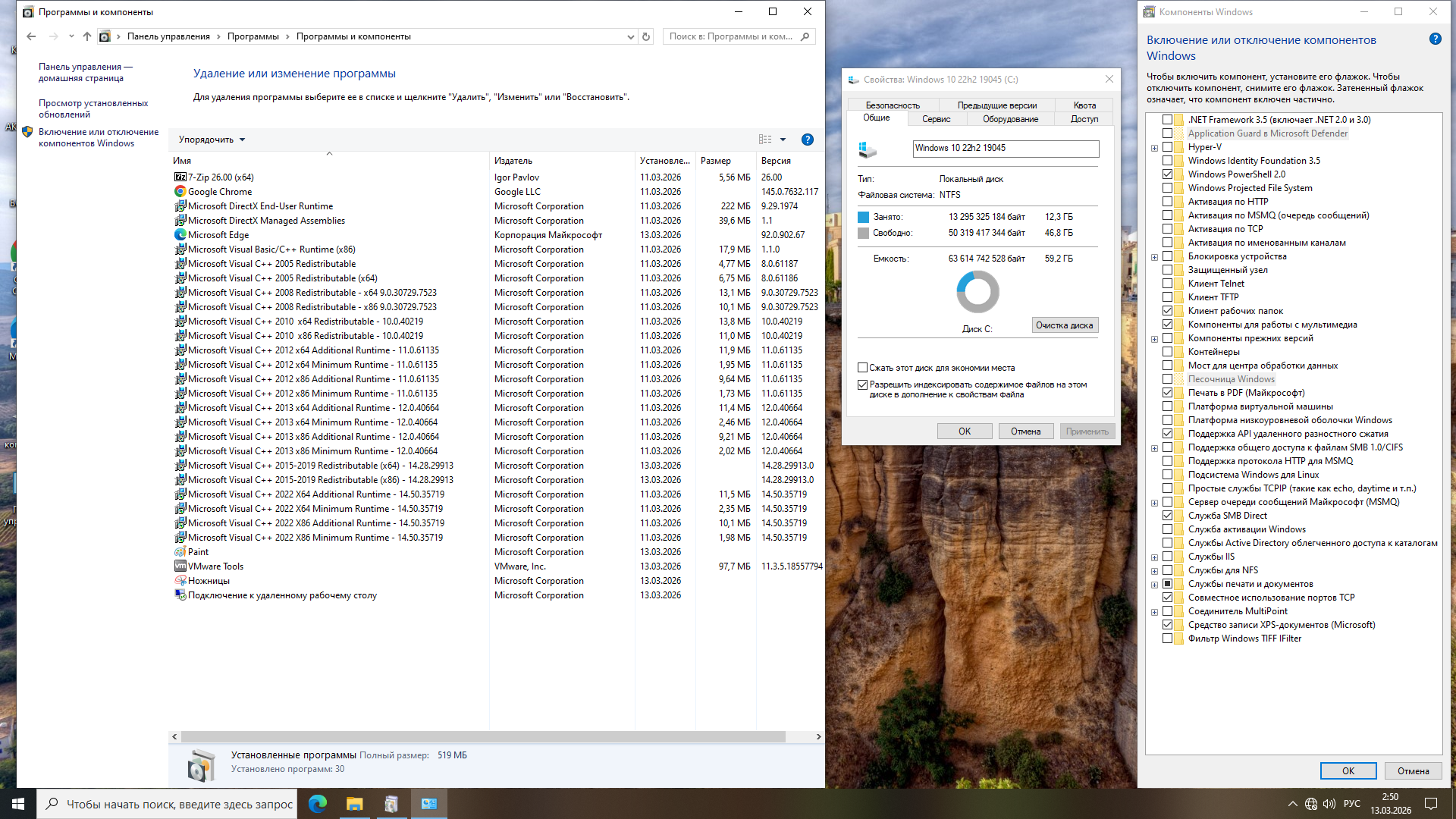This screenshot has height=819, width=1456.
Task: Click the view options icon in programs toolbar
Action: (765, 140)
